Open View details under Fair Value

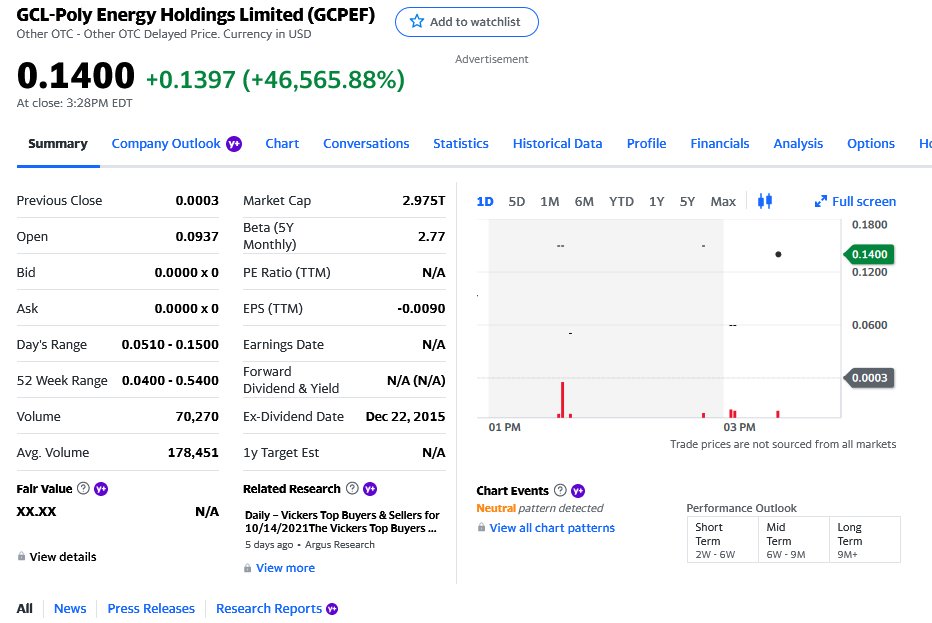tap(63, 557)
